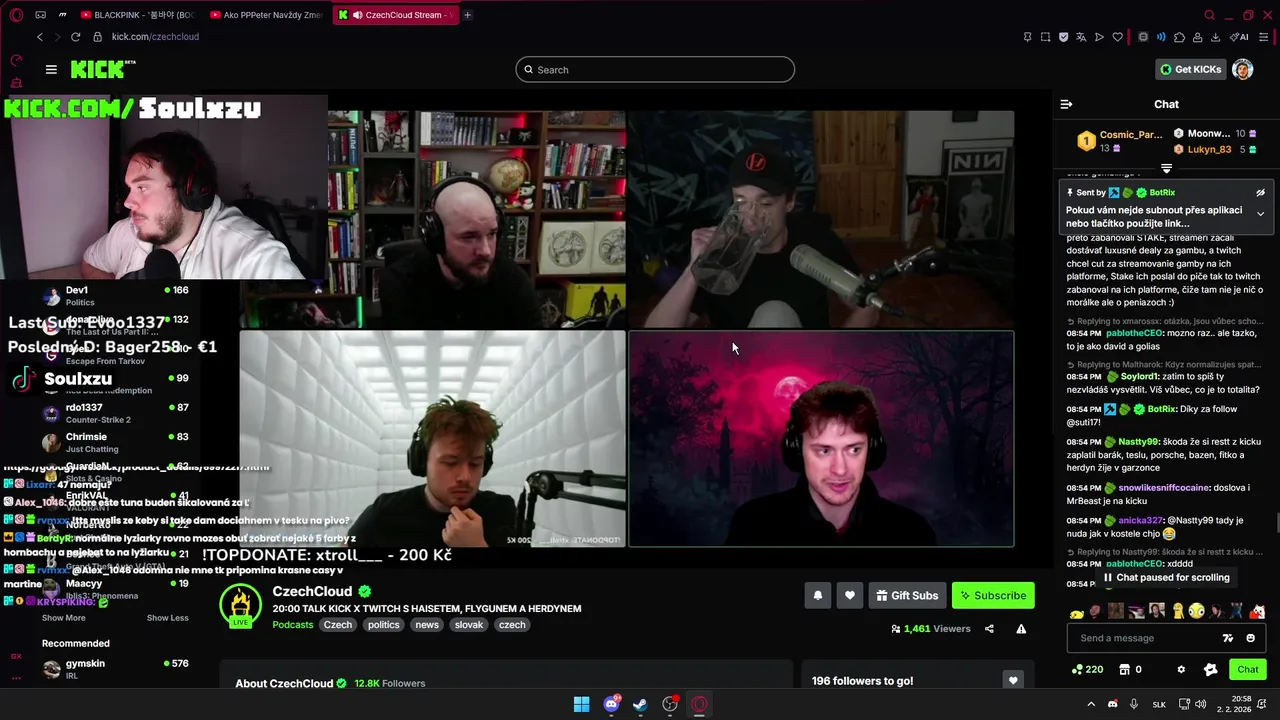This screenshot has width=1280, height=720.
Task: Expand the pinned BotRix message
Action: click(1260, 213)
